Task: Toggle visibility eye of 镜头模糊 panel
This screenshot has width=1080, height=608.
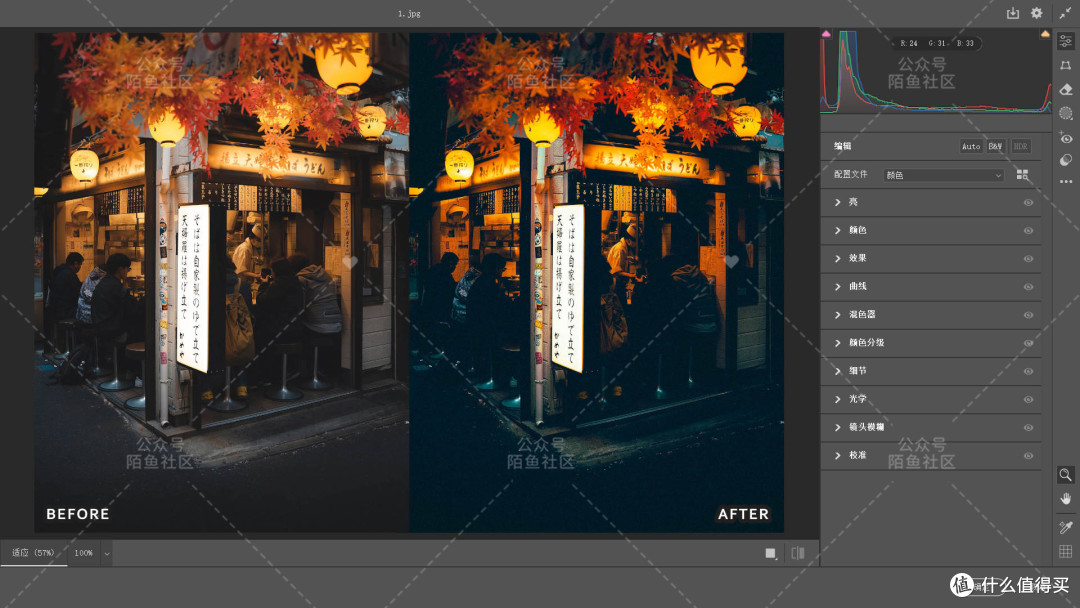Action: pyautogui.click(x=1028, y=428)
